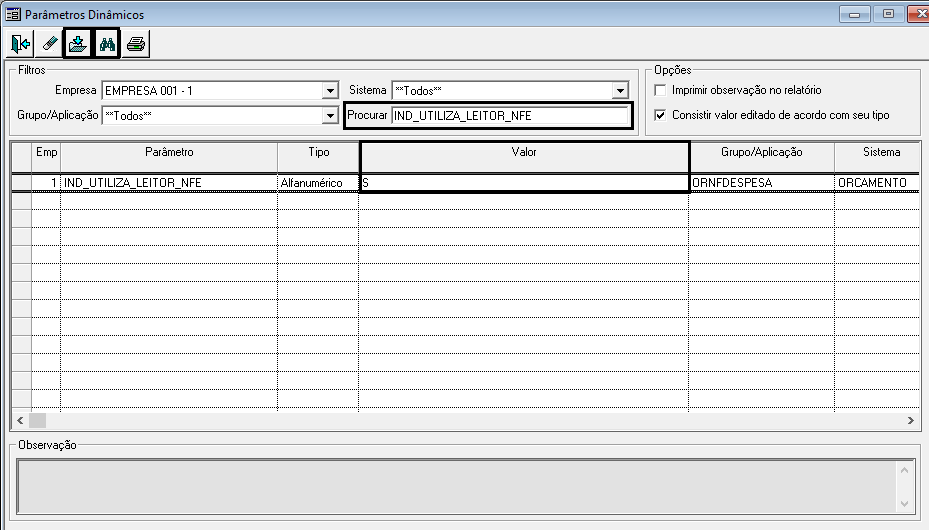Open the Sistema dropdown
The image size is (929, 530).
(x=620, y=91)
